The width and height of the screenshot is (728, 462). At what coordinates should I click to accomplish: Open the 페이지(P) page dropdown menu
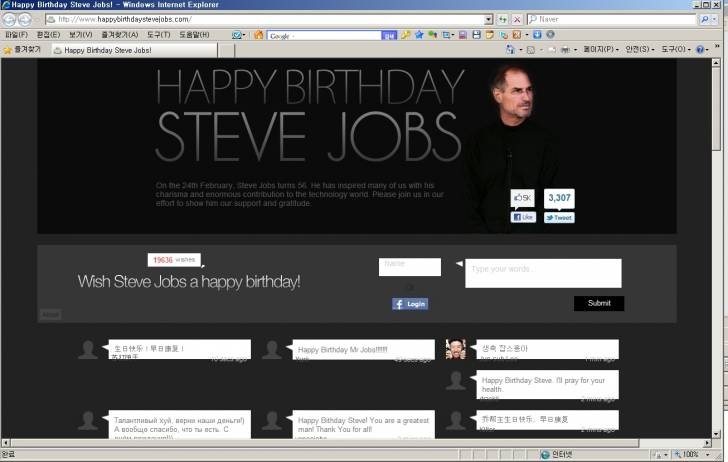coord(601,50)
